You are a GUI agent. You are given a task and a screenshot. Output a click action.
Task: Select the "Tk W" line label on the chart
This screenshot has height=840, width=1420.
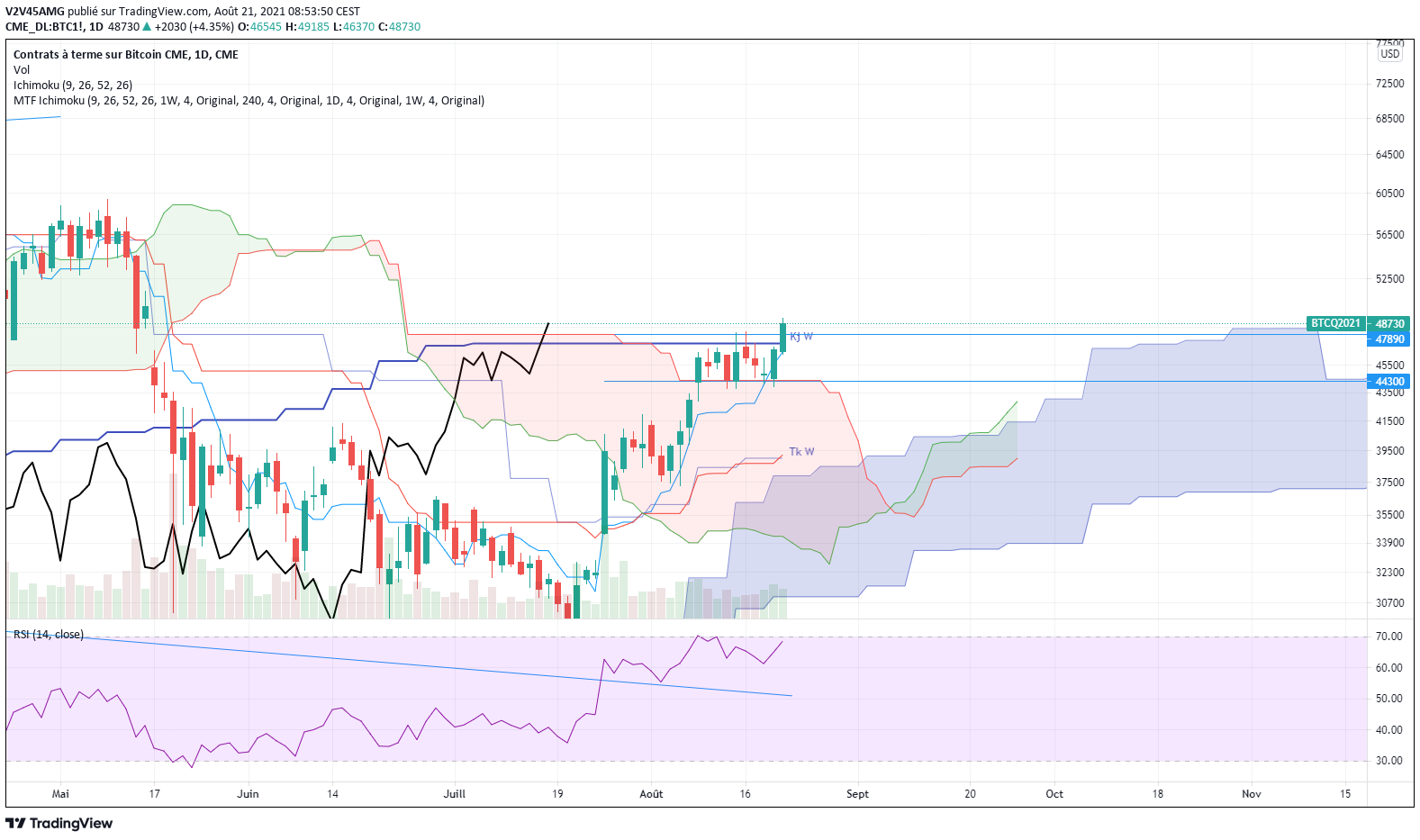pyautogui.click(x=801, y=452)
